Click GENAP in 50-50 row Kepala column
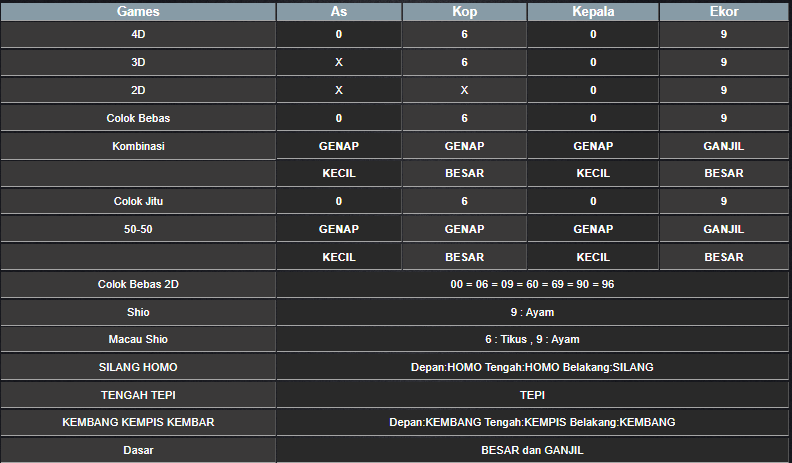 tap(593, 229)
